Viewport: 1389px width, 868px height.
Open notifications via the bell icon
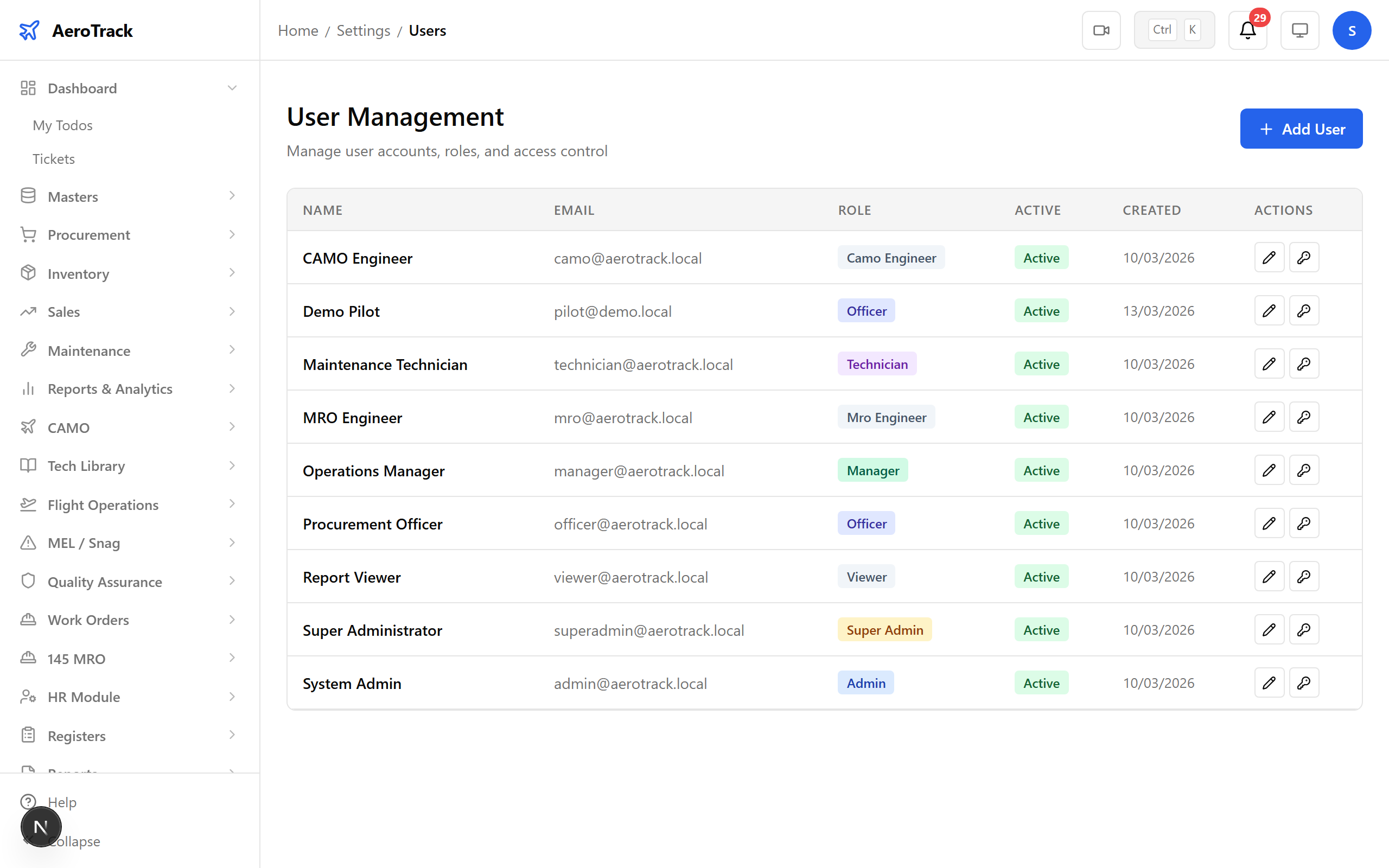1247,30
